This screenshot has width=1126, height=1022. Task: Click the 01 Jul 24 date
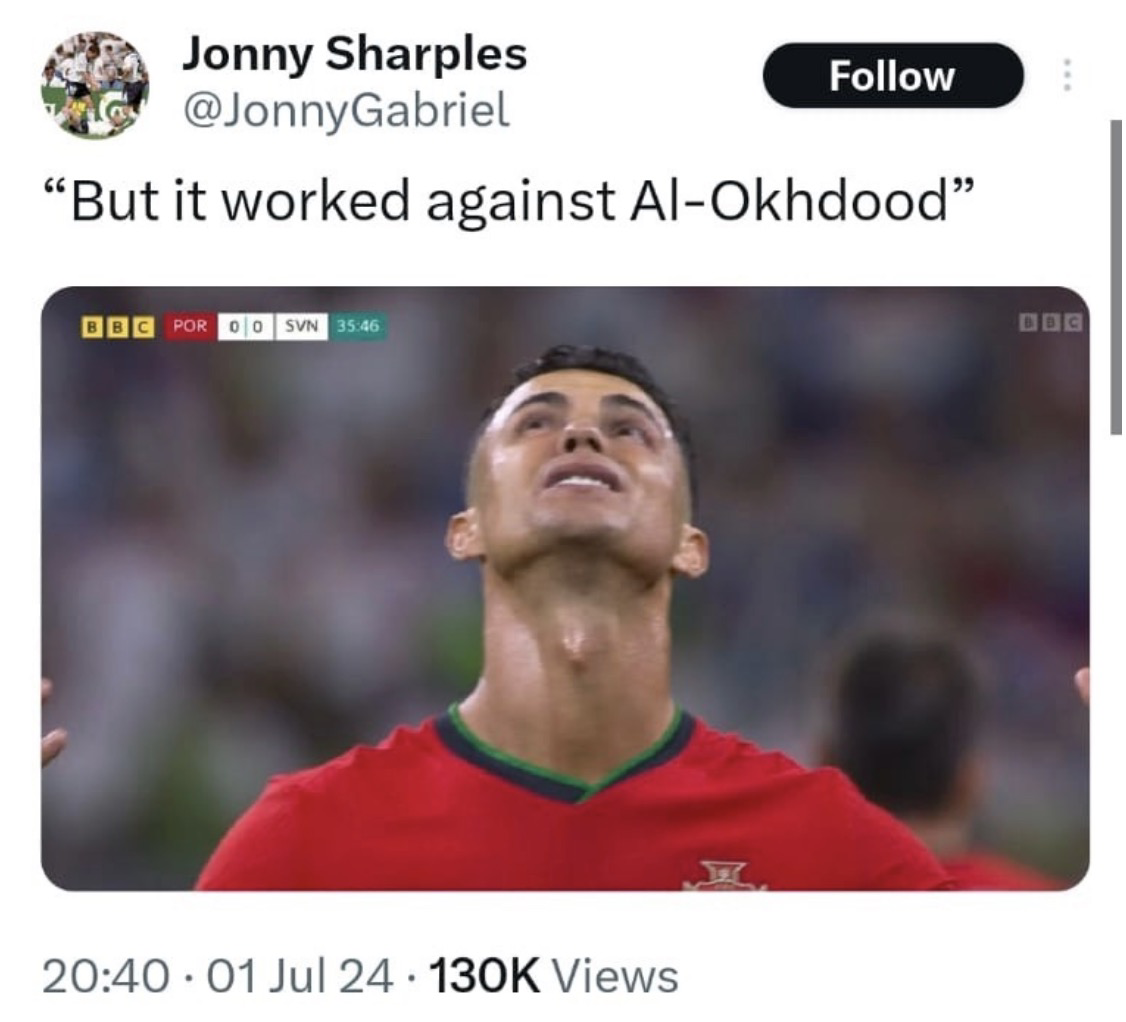click(x=299, y=976)
